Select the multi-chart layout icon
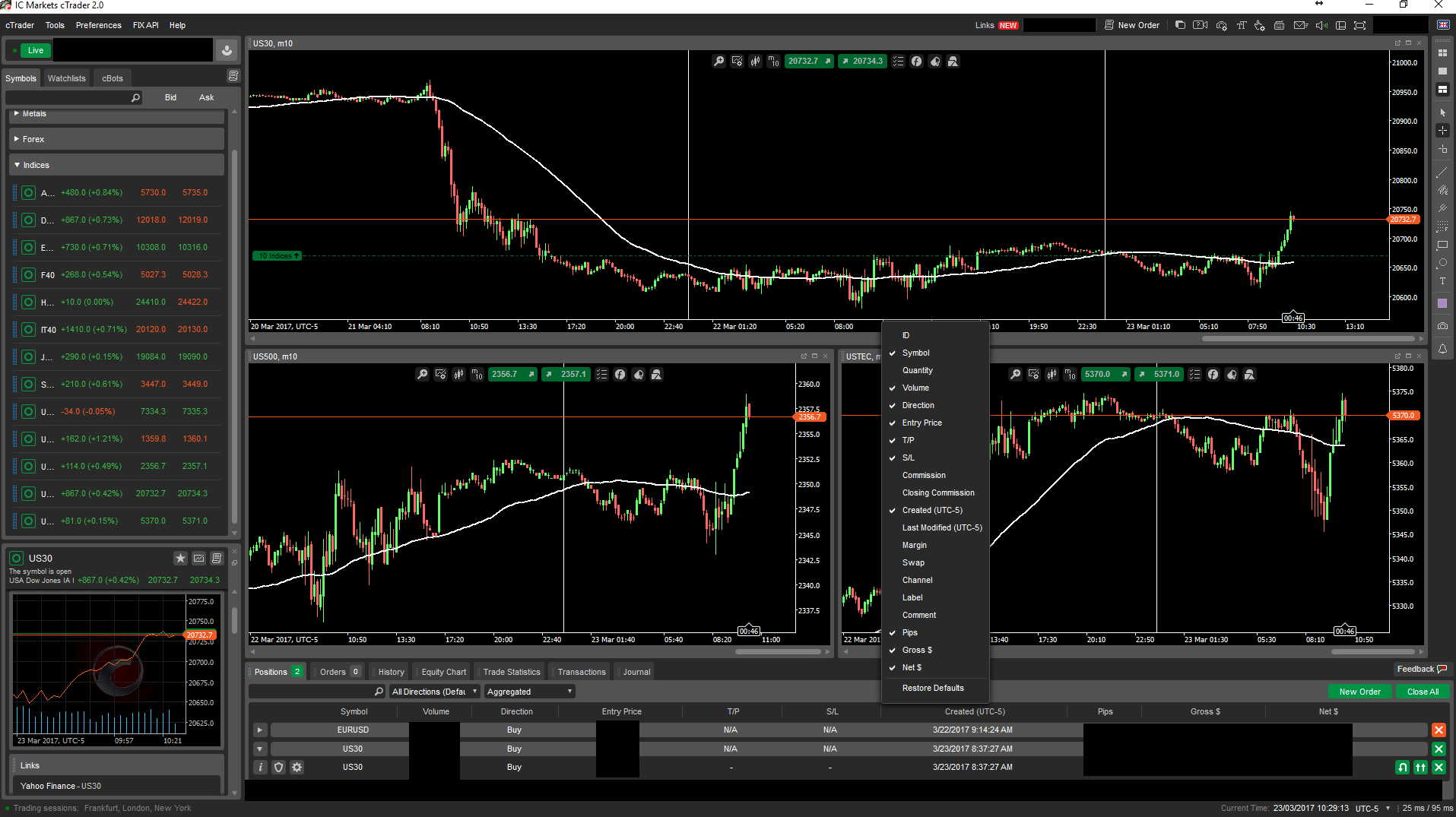The image size is (1456, 817). tap(1442, 53)
